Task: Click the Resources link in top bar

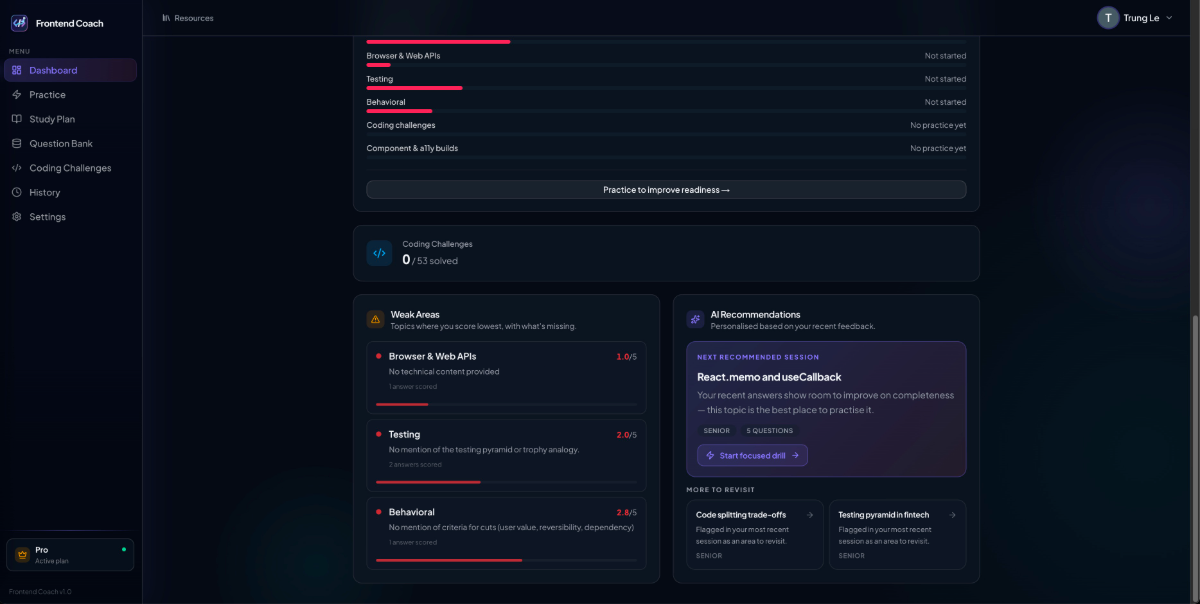Action: (187, 18)
